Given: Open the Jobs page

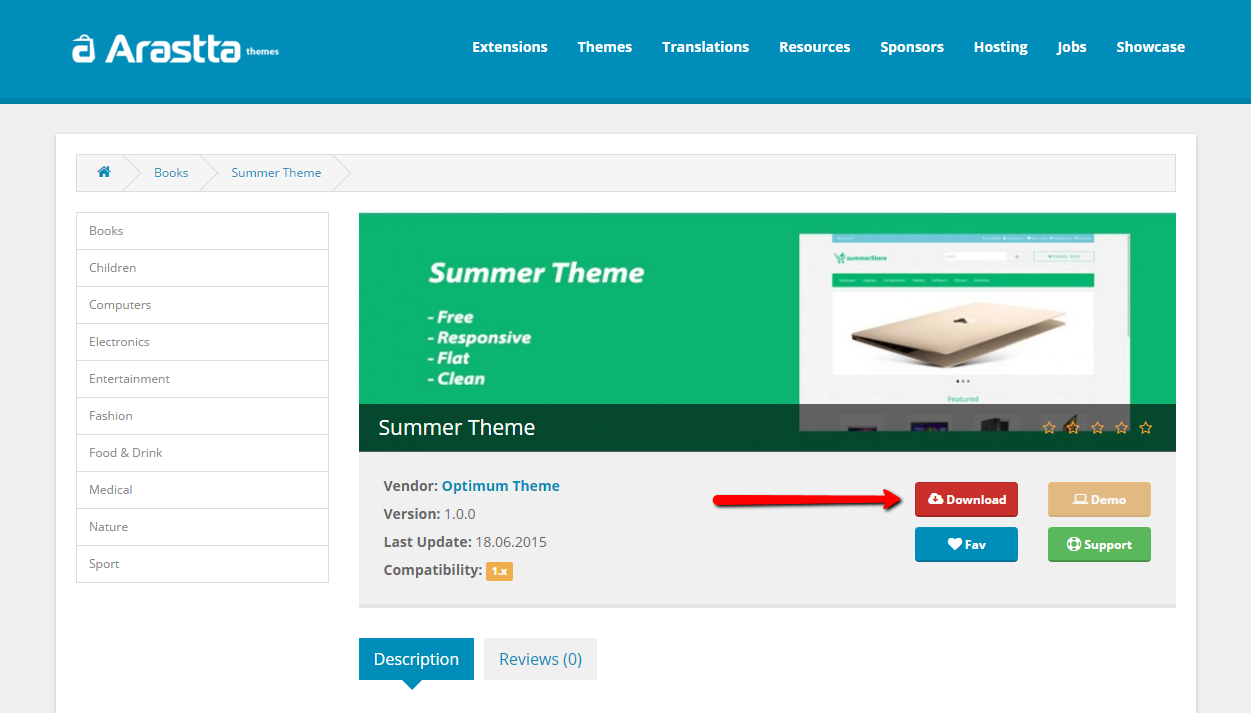Looking at the screenshot, I should (1072, 47).
